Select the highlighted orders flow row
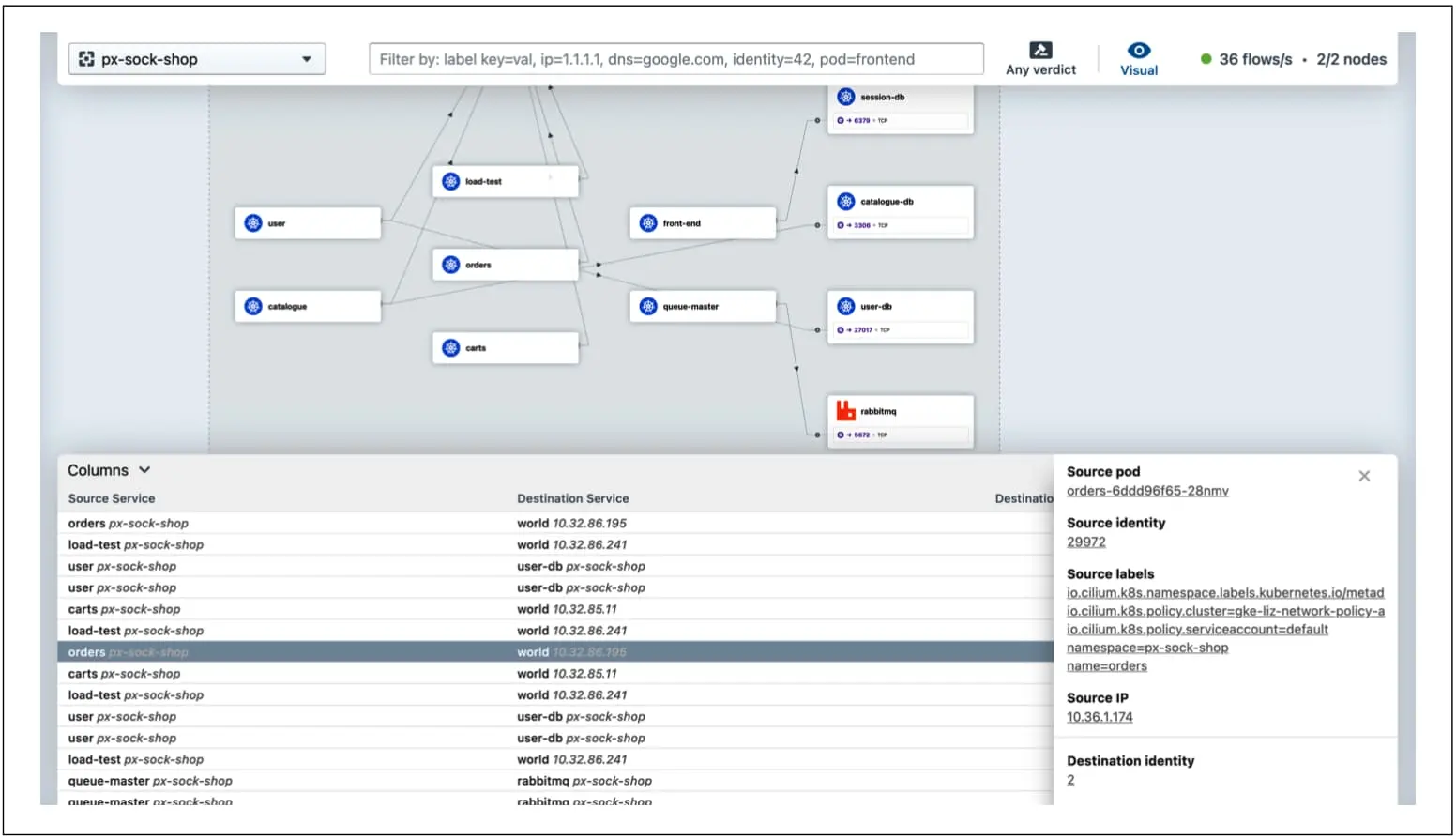Viewport: 1456px width, 839px height. (x=555, y=652)
